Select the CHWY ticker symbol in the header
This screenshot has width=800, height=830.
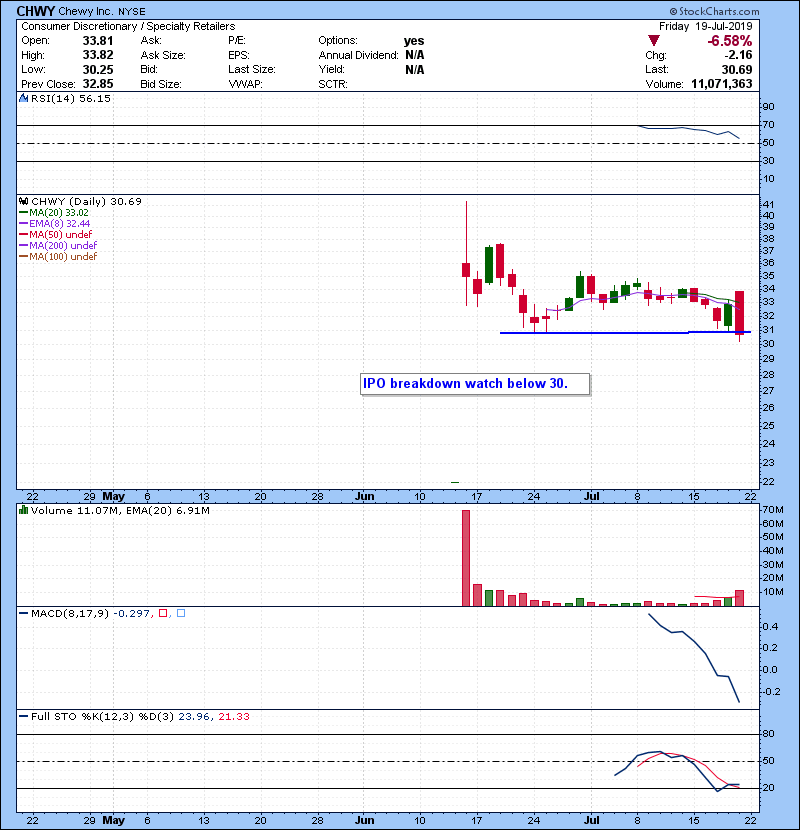click(x=36, y=11)
